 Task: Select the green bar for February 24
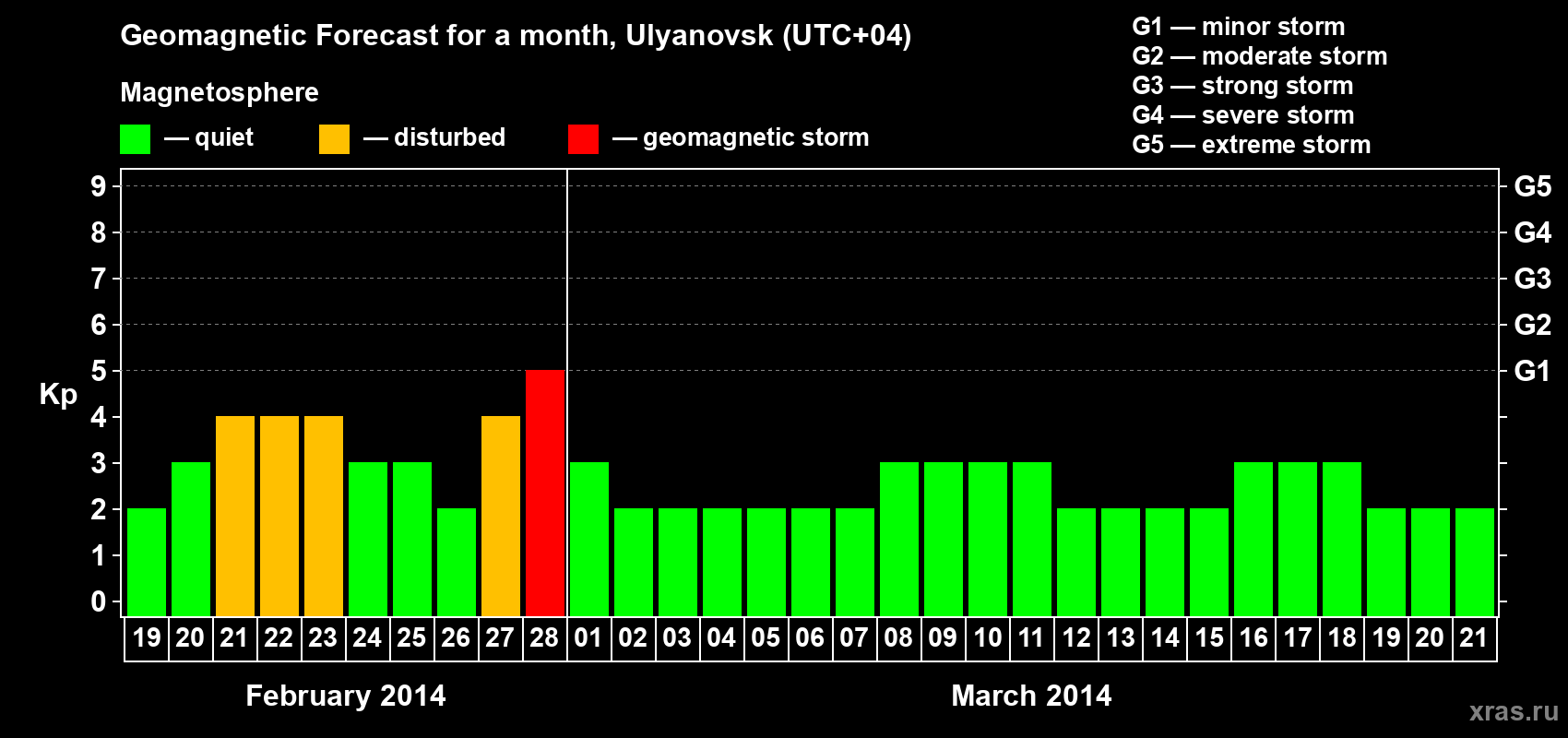click(x=368, y=539)
